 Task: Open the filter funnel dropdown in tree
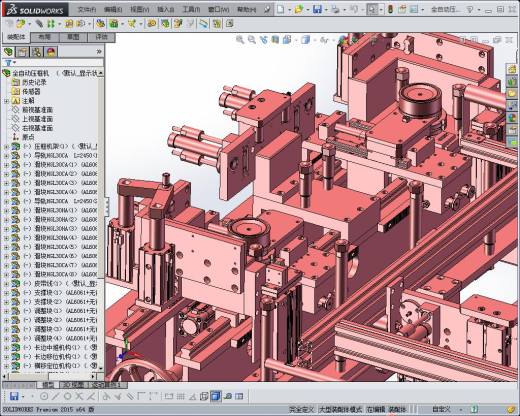tap(10, 63)
